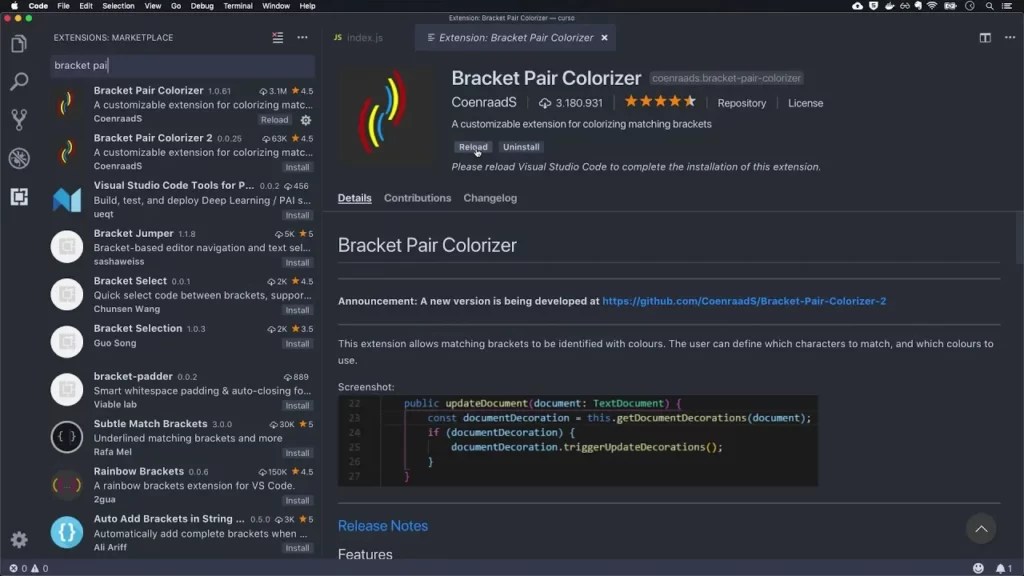Open the editor's More Actions ellipsis menu
The width and height of the screenshot is (1024, 576).
(x=1010, y=37)
